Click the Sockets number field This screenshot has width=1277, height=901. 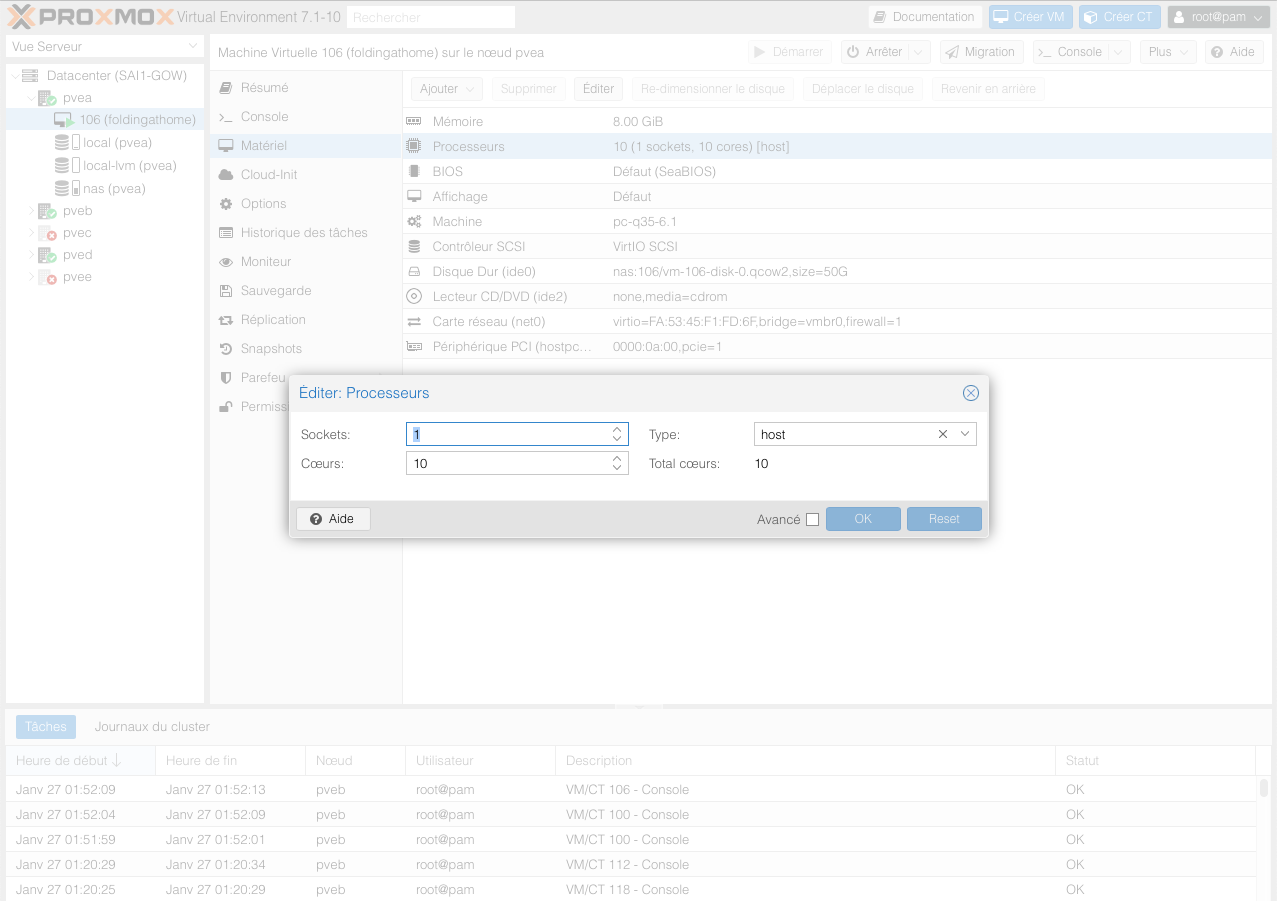tap(507, 434)
